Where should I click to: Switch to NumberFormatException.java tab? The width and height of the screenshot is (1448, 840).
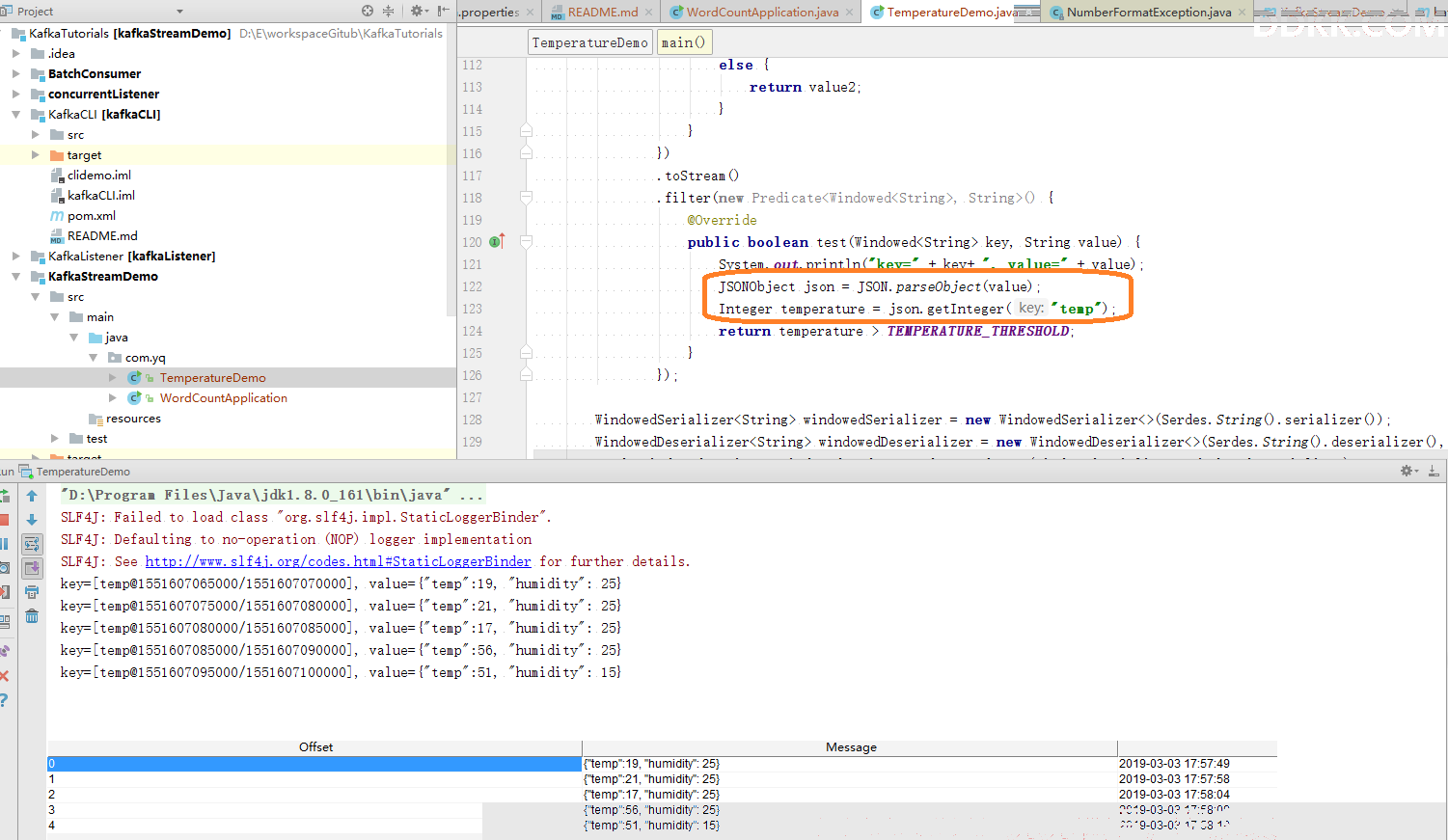click(1148, 12)
